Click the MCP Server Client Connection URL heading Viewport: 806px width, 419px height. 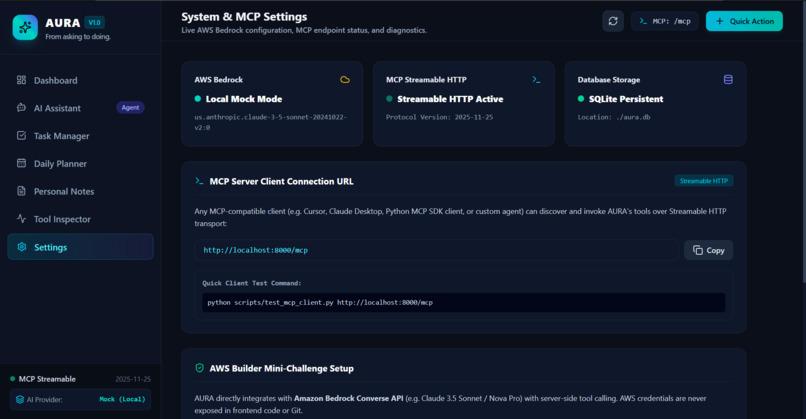click(282, 181)
